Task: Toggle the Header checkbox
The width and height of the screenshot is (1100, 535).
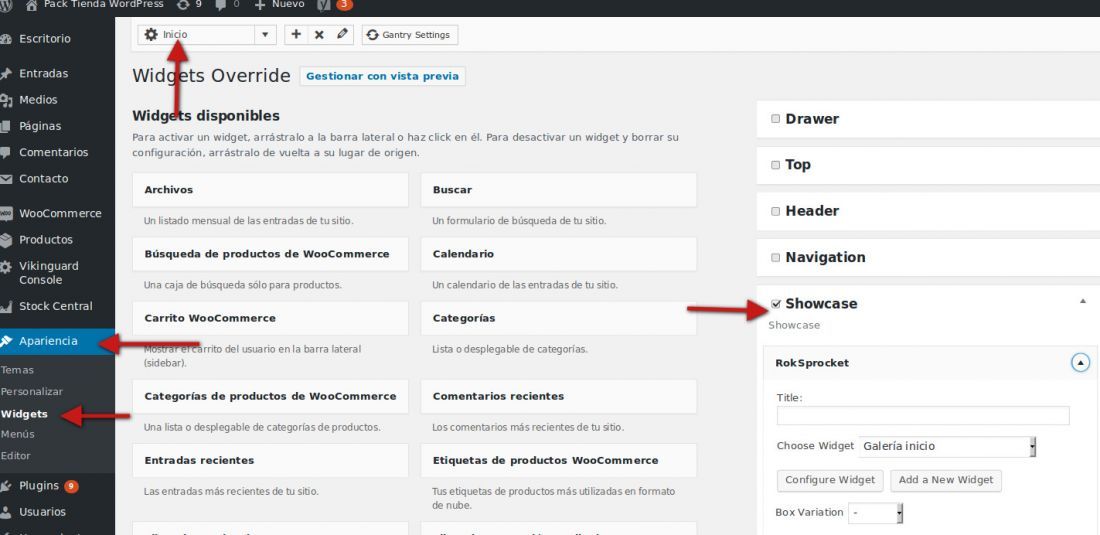Action: click(775, 211)
